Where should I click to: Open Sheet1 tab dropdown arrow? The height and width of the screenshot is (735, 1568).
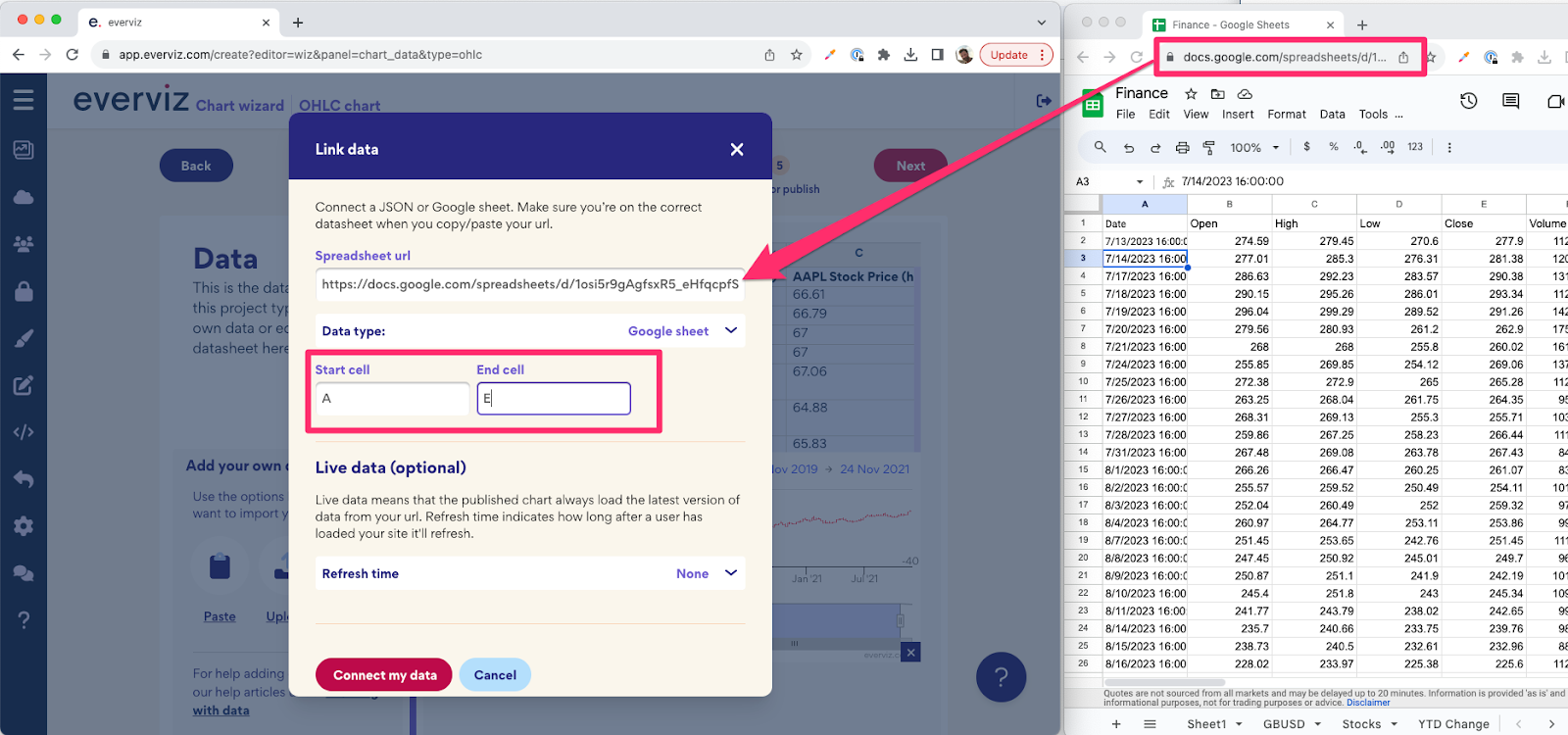coord(1239,724)
